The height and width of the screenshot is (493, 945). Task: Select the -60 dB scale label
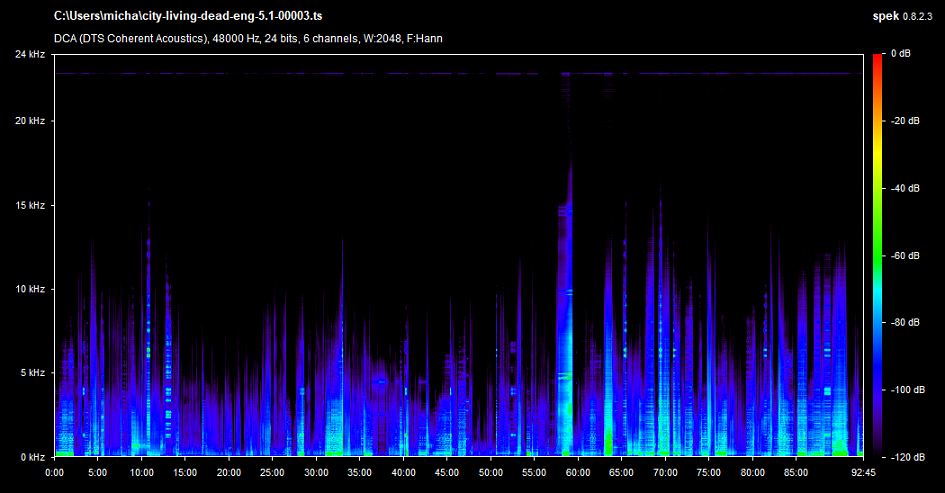tap(905, 255)
